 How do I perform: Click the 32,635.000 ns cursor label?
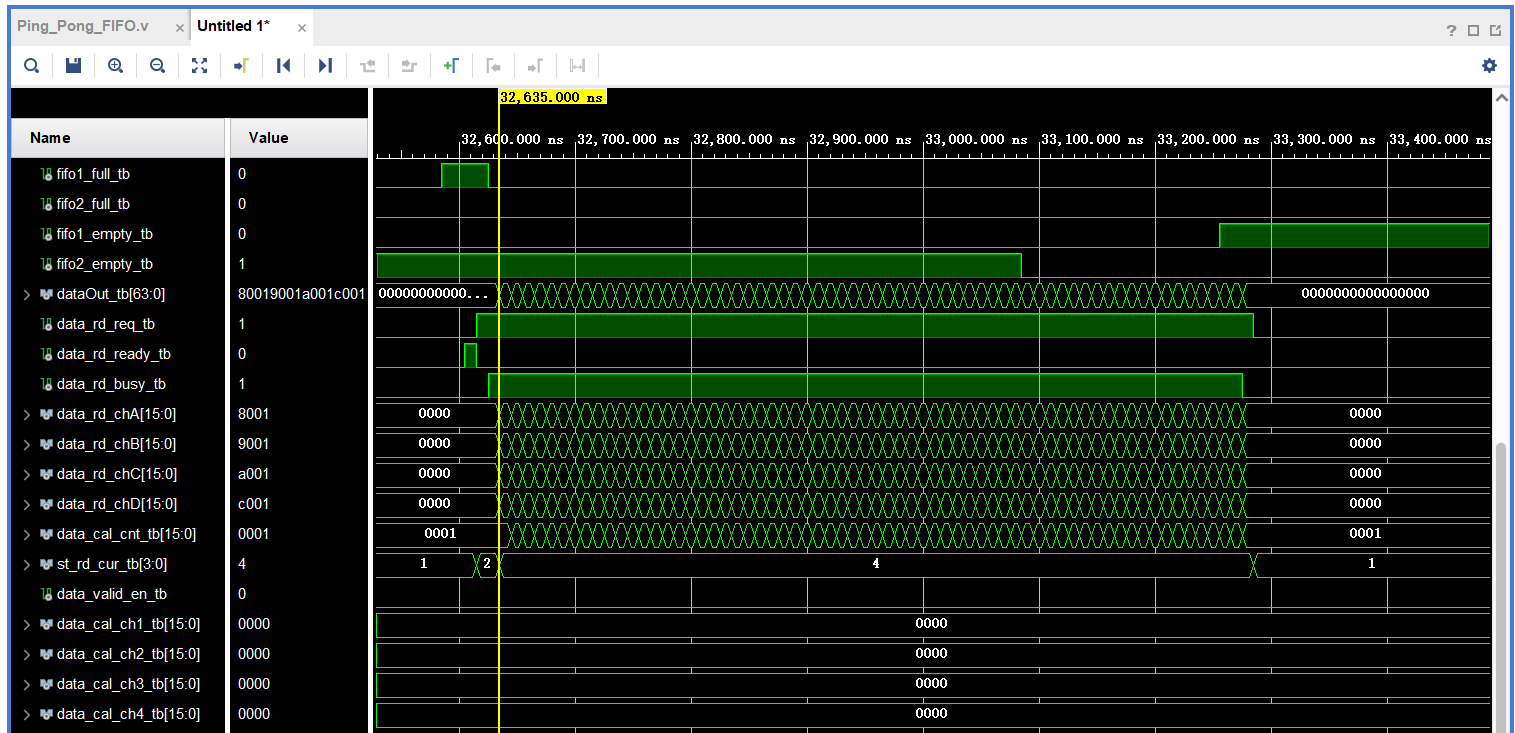coord(552,97)
